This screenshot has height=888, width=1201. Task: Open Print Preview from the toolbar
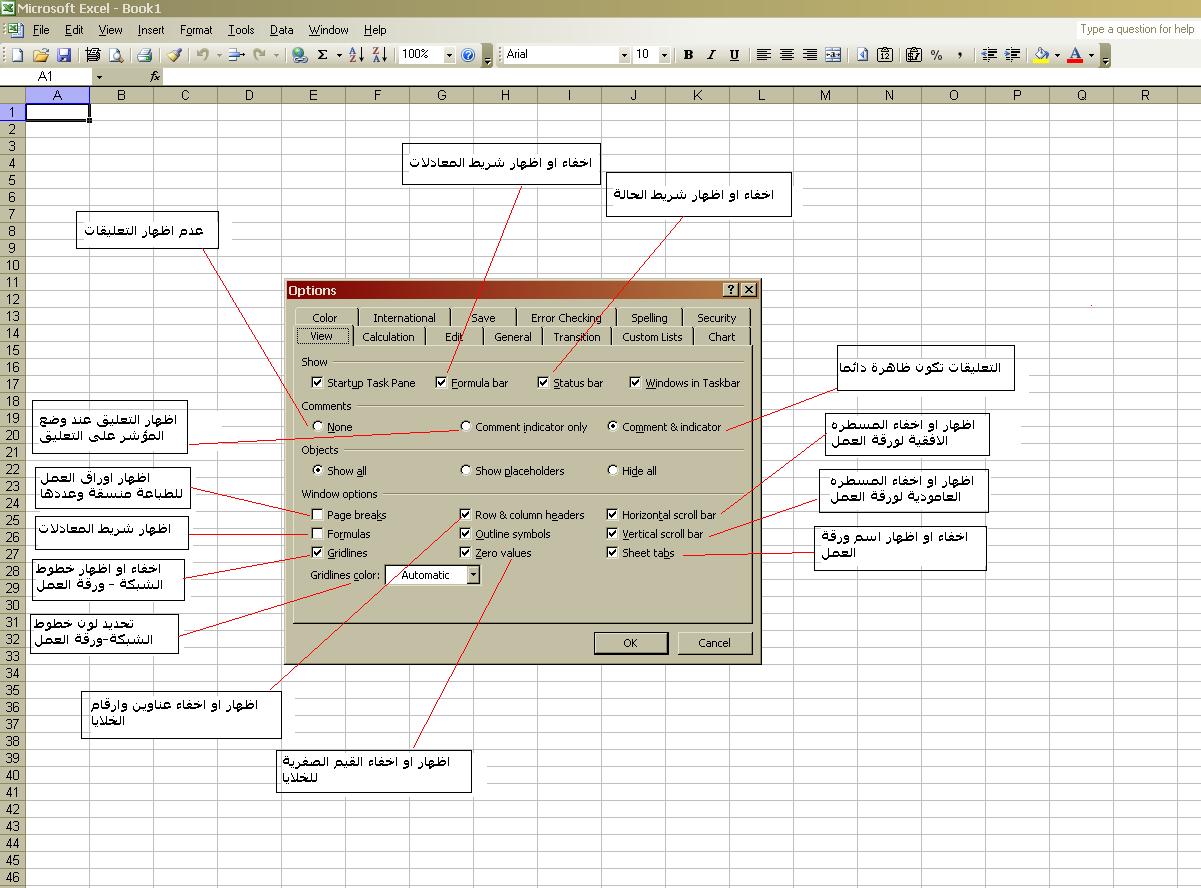point(115,55)
